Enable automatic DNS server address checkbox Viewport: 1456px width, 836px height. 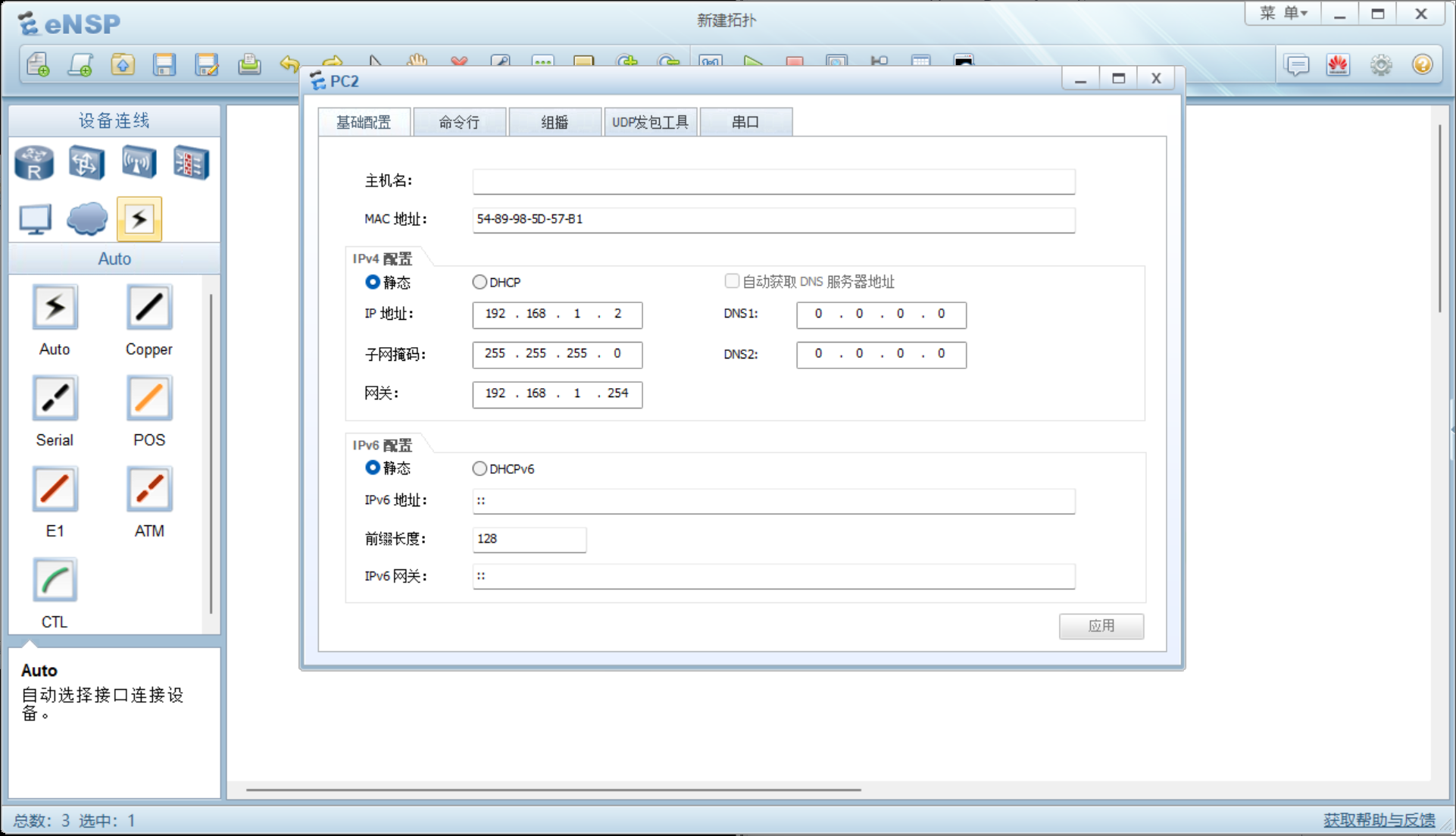(732, 281)
